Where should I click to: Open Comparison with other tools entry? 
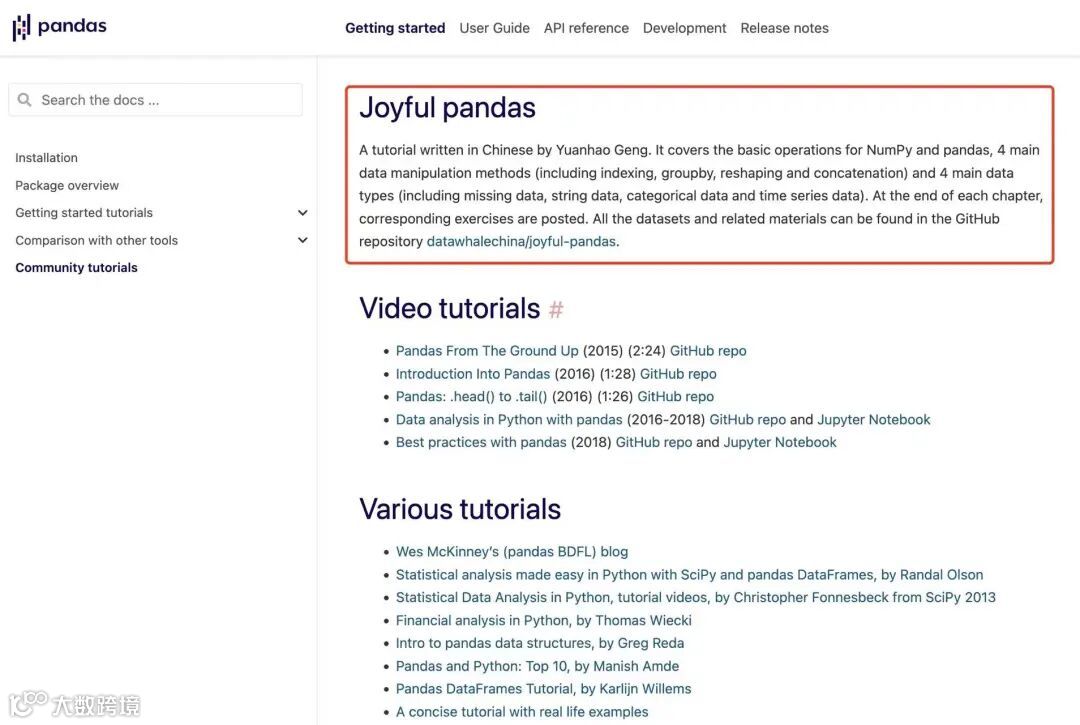pos(96,240)
